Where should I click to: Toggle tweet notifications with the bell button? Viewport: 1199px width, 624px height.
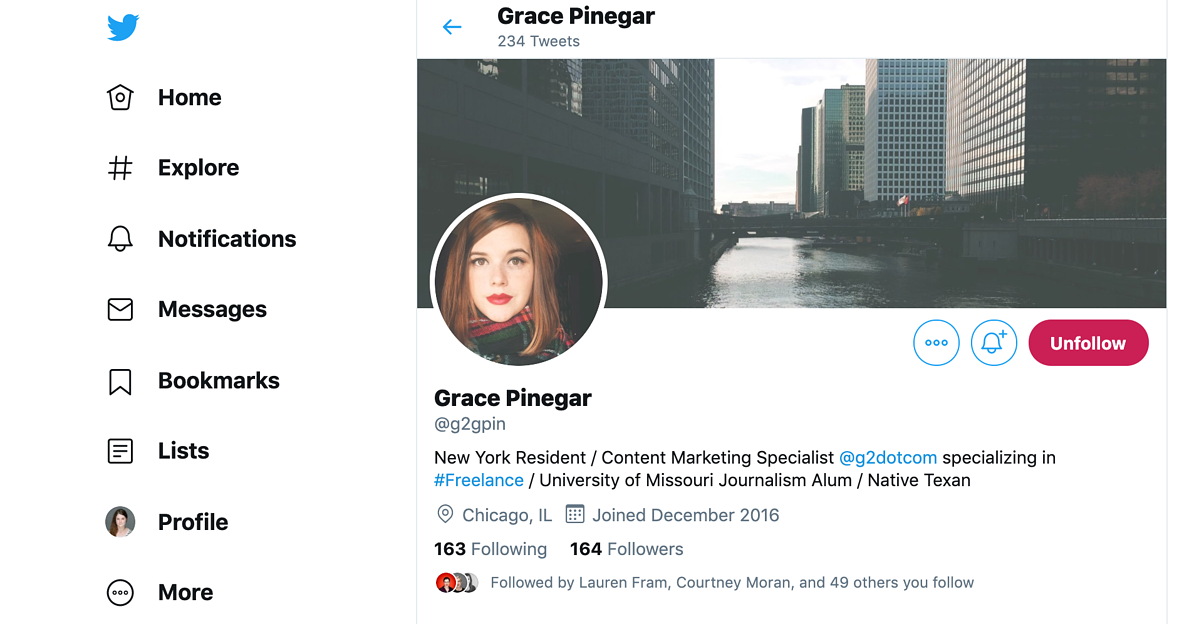pos(993,342)
